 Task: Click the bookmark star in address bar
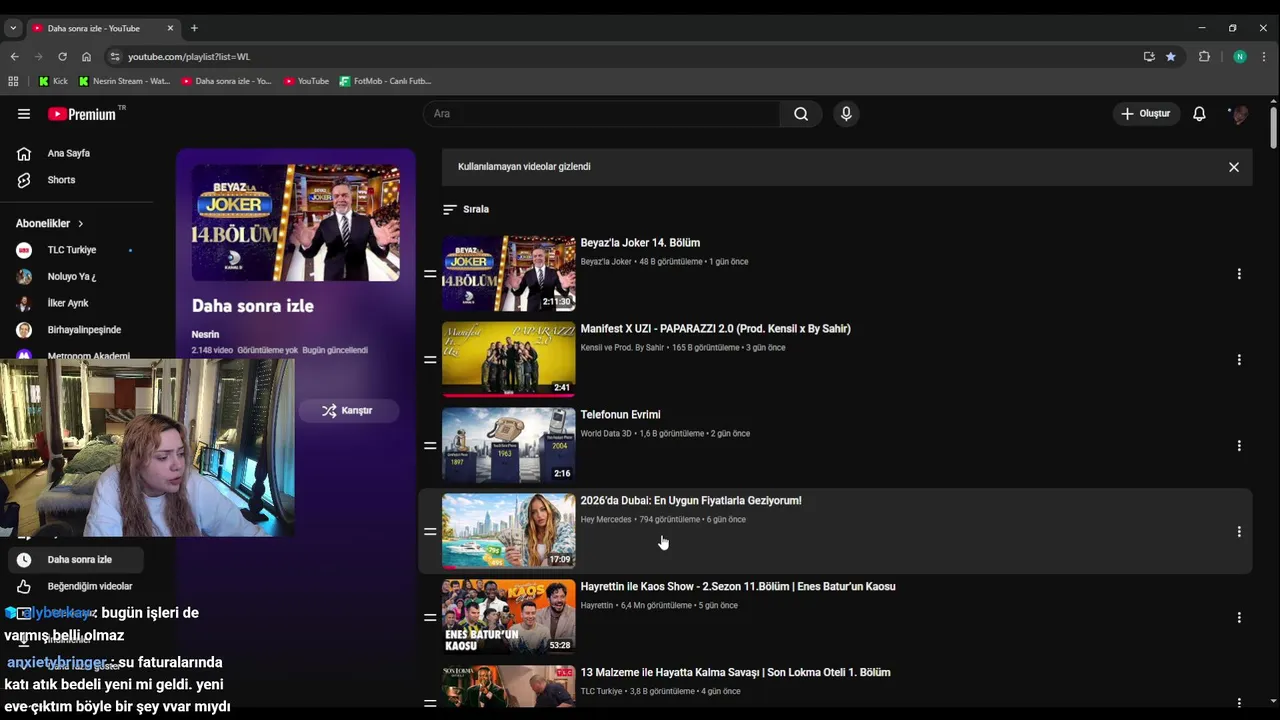pyautogui.click(x=1171, y=57)
